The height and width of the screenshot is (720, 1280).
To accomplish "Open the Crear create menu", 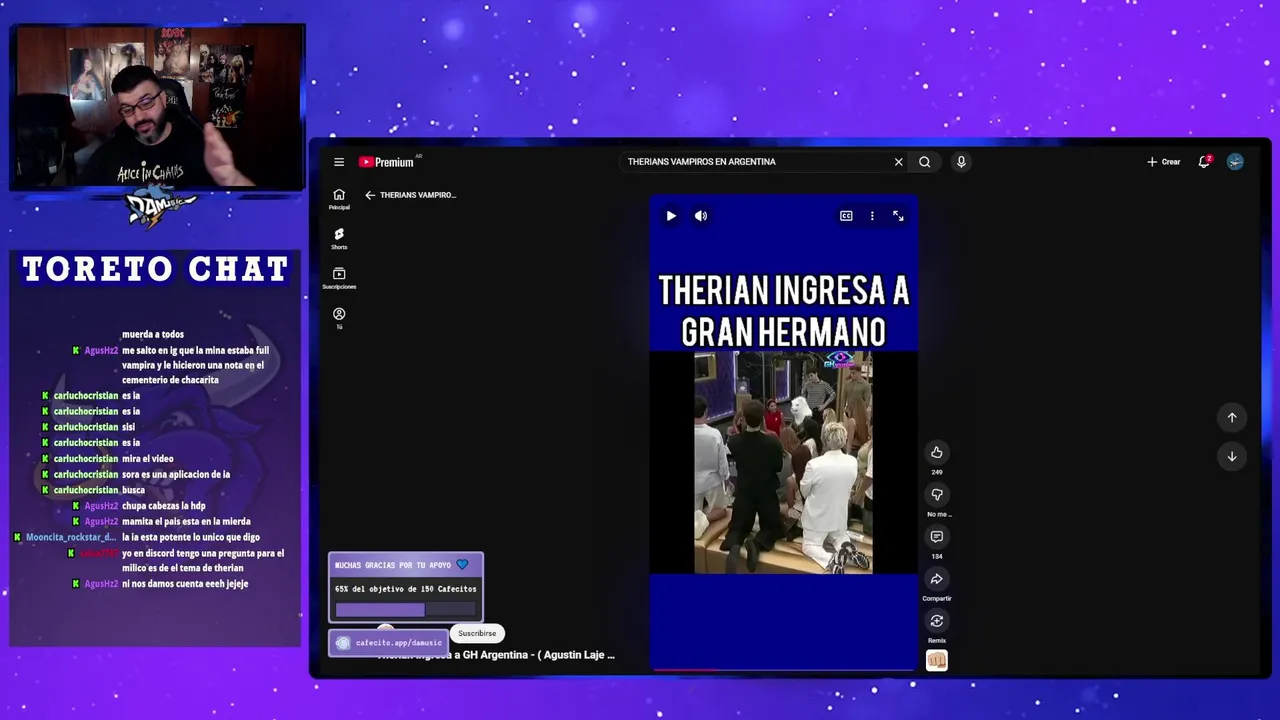I will 1164,162.
